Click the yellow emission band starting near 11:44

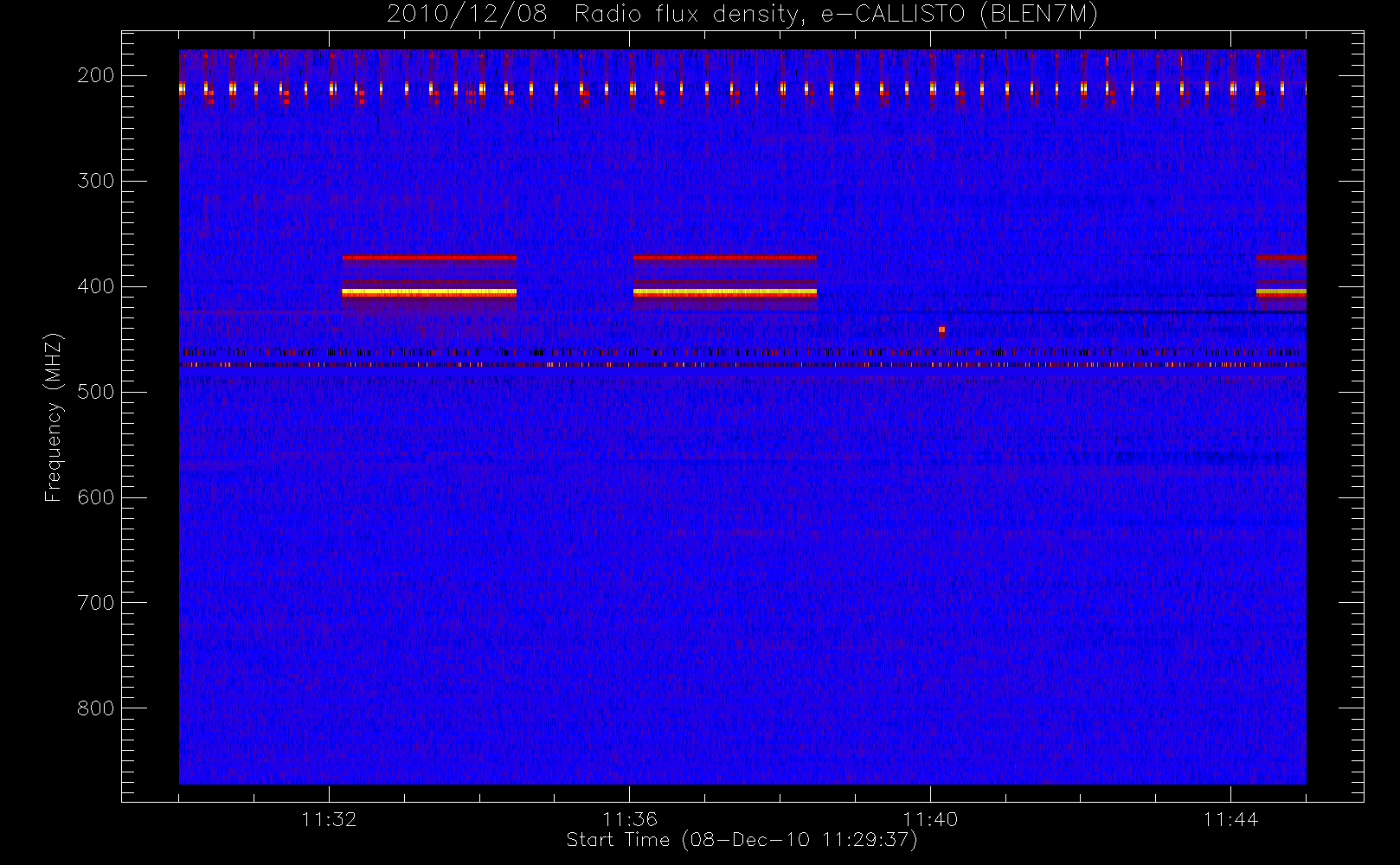pos(1281,292)
